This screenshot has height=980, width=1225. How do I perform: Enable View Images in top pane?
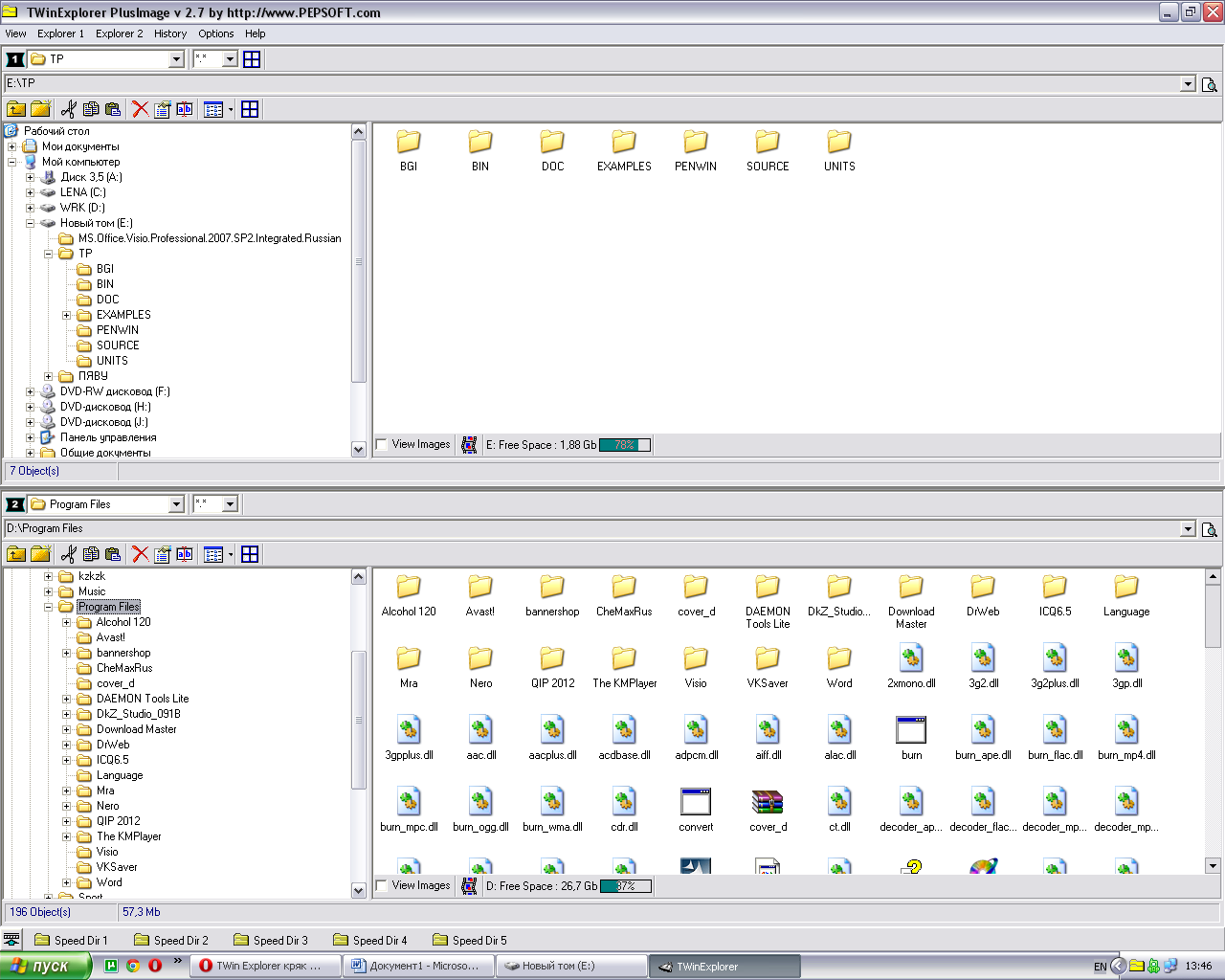point(382,445)
